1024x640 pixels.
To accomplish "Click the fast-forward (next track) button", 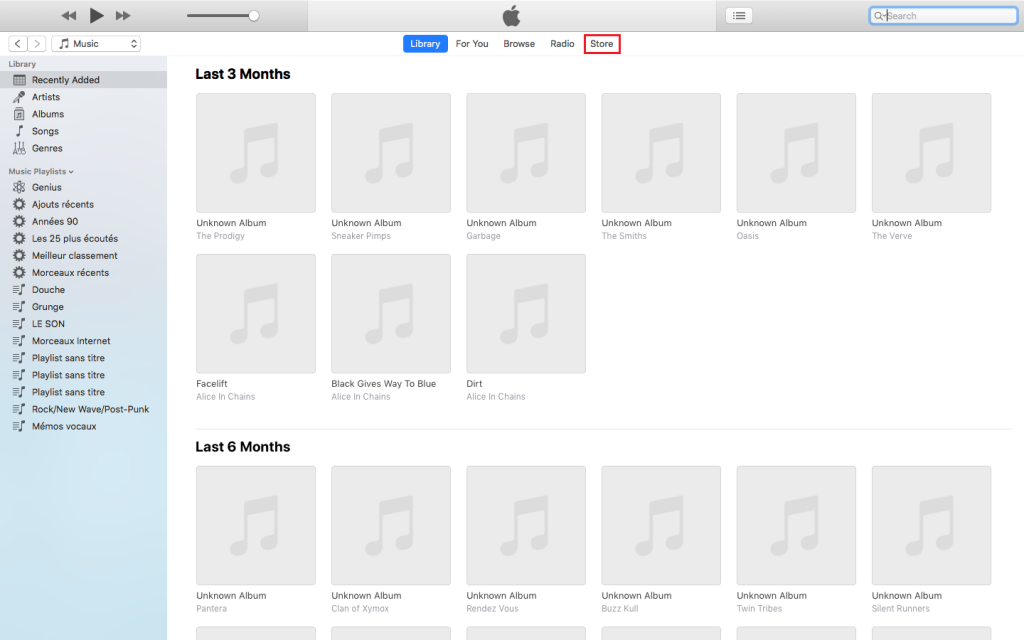I will click(x=123, y=16).
